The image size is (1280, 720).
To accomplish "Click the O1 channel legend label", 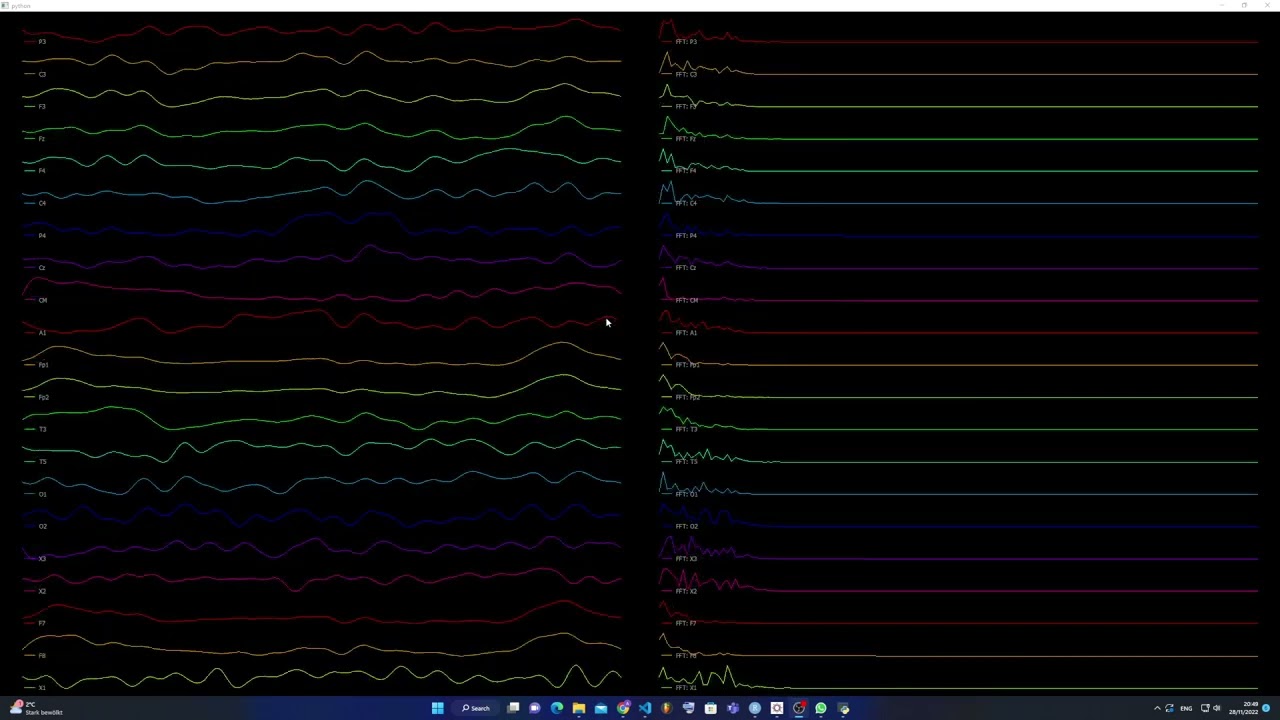I will click(x=42, y=494).
